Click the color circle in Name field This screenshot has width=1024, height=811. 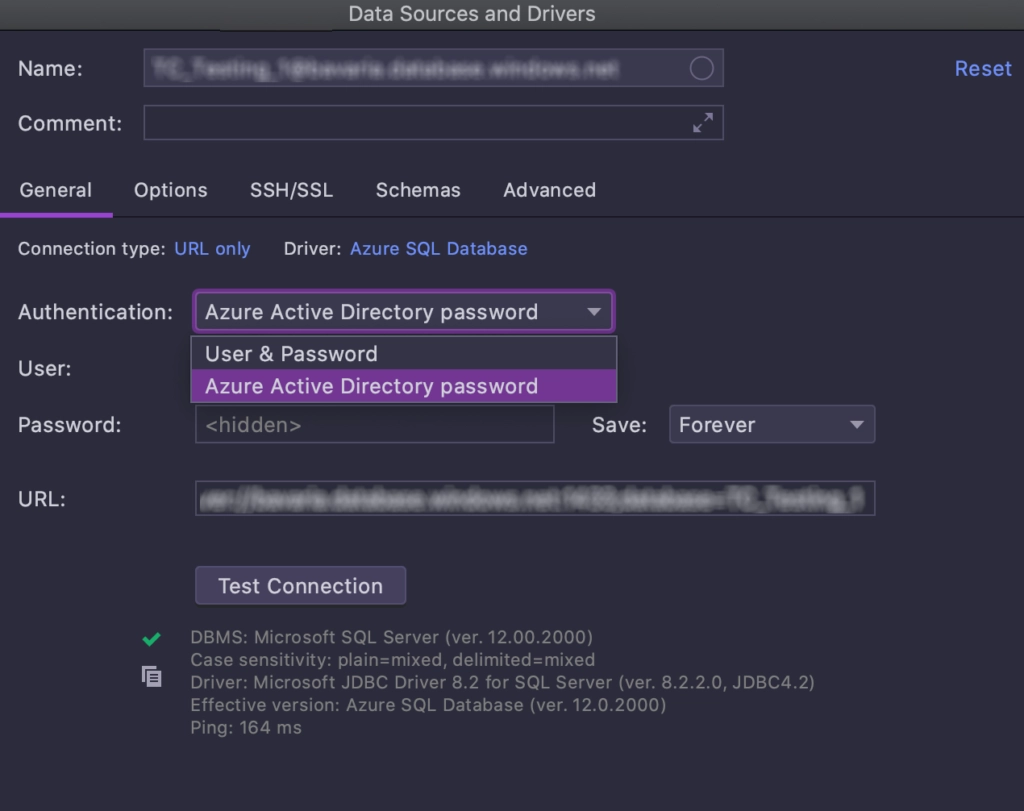[701, 68]
